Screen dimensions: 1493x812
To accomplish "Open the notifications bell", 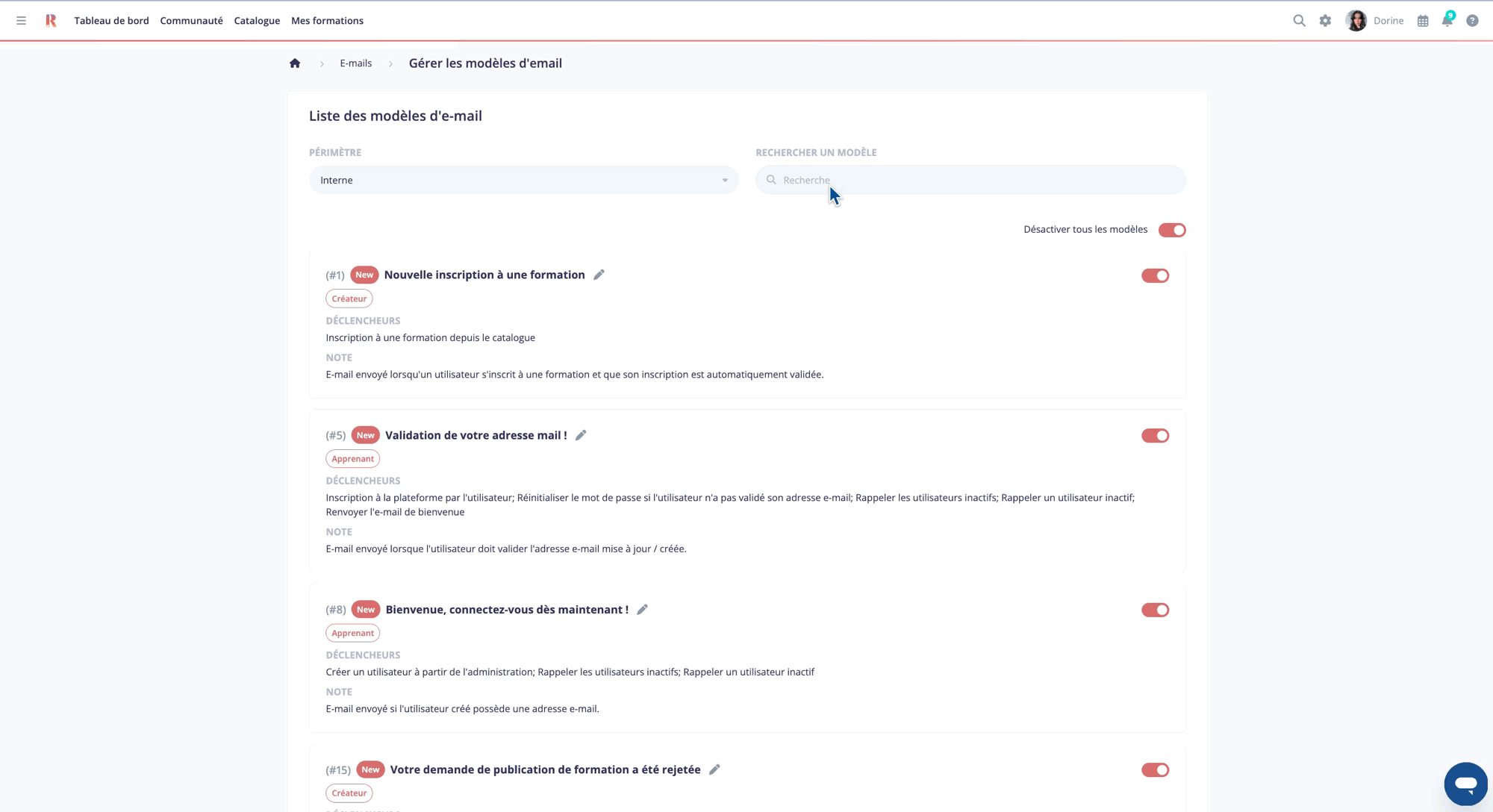I will [x=1447, y=20].
